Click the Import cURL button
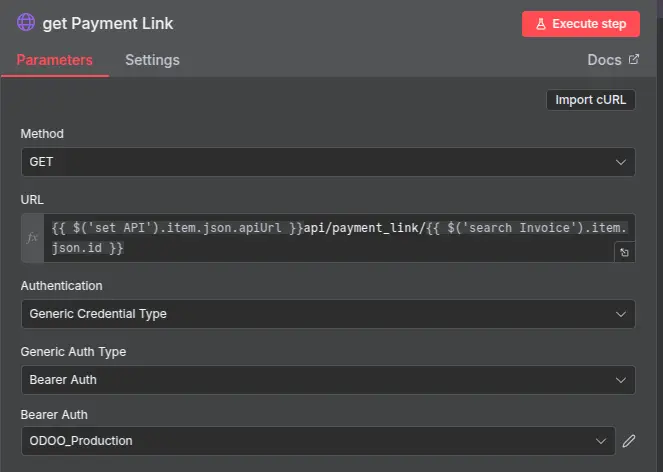The image size is (663, 472). (590, 100)
